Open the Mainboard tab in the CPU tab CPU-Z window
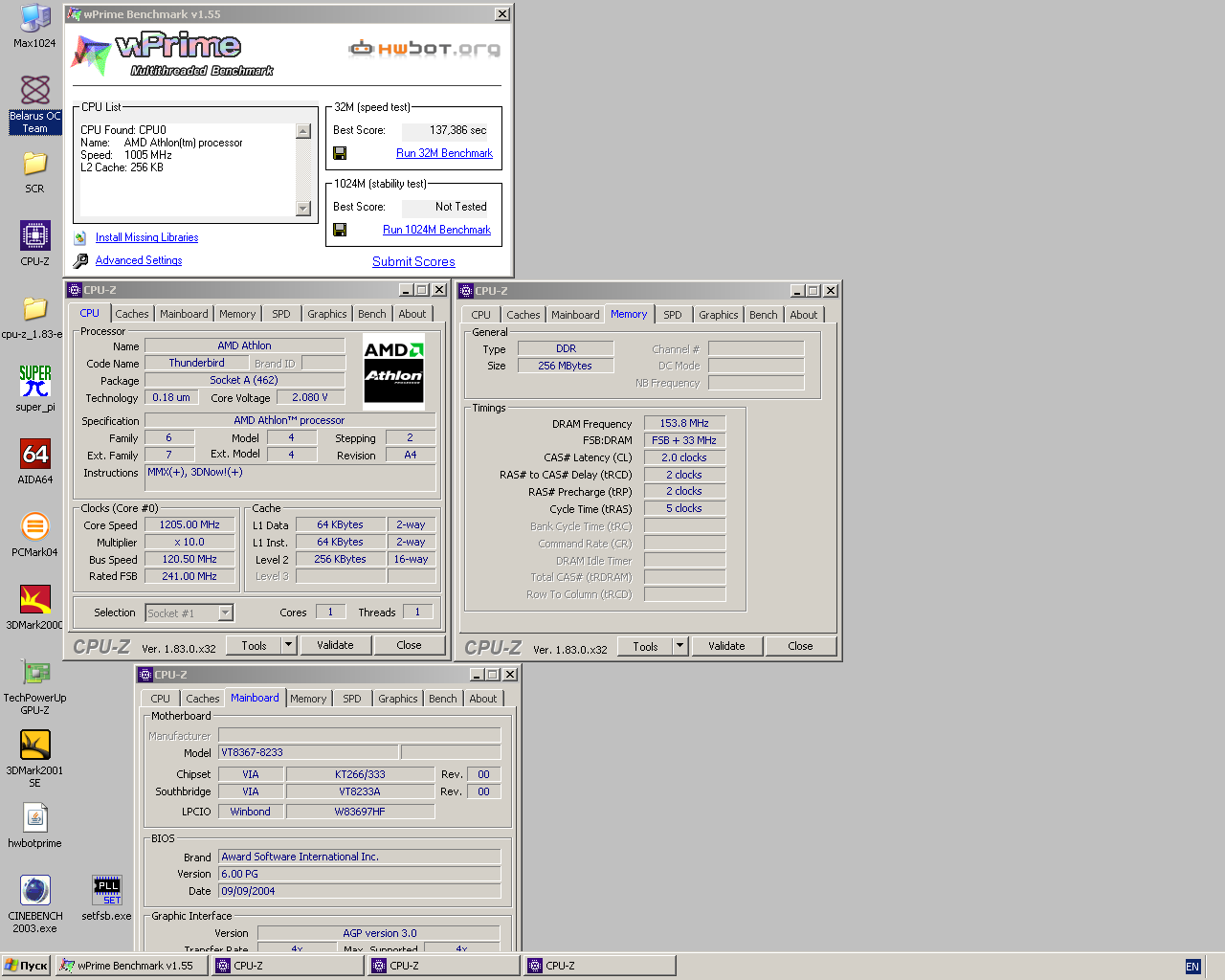 coord(184,314)
